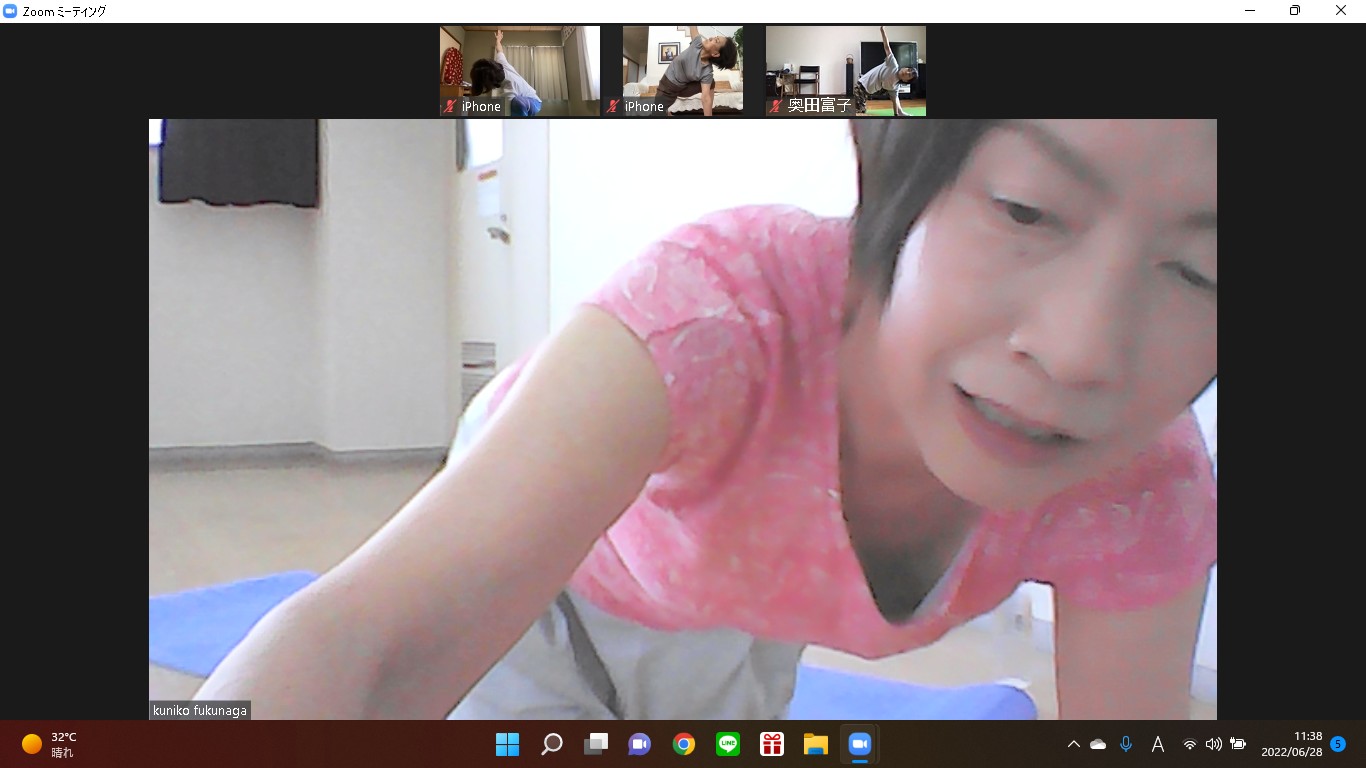Screen dimensions: 1366x768
Task: Open the clock and calendar showing 11:38
Action: point(1292,744)
